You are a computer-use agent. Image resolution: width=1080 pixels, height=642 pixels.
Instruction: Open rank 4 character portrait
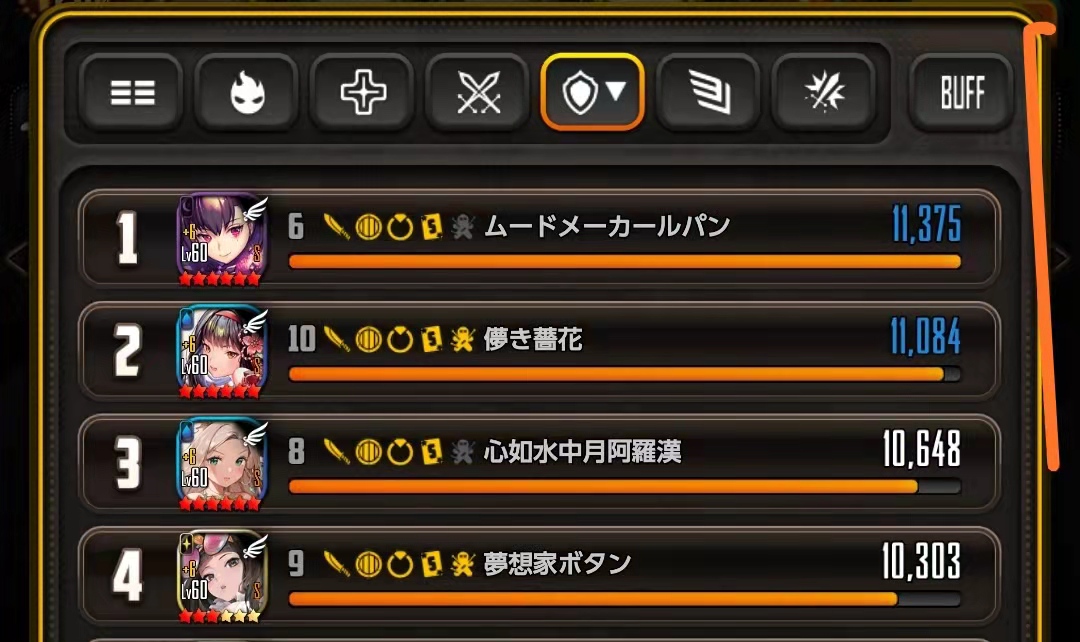[x=221, y=577]
